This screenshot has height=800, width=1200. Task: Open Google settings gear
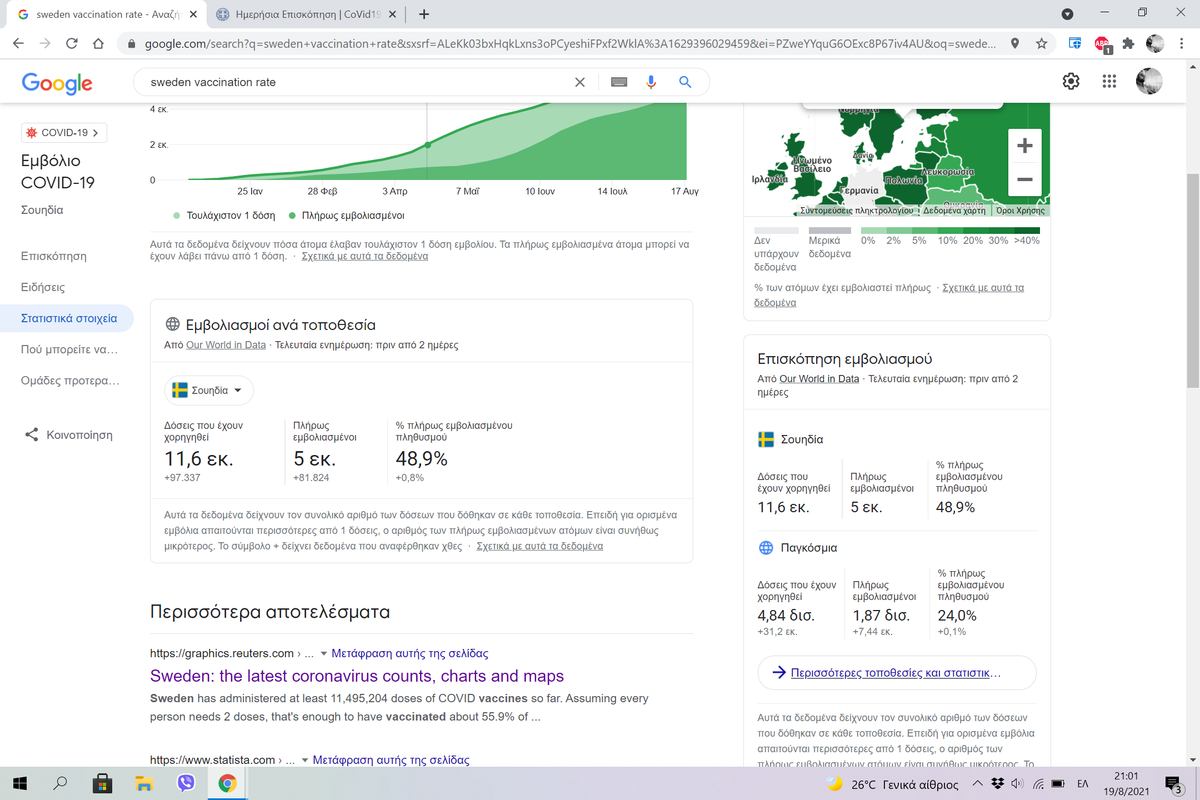[x=1071, y=82]
